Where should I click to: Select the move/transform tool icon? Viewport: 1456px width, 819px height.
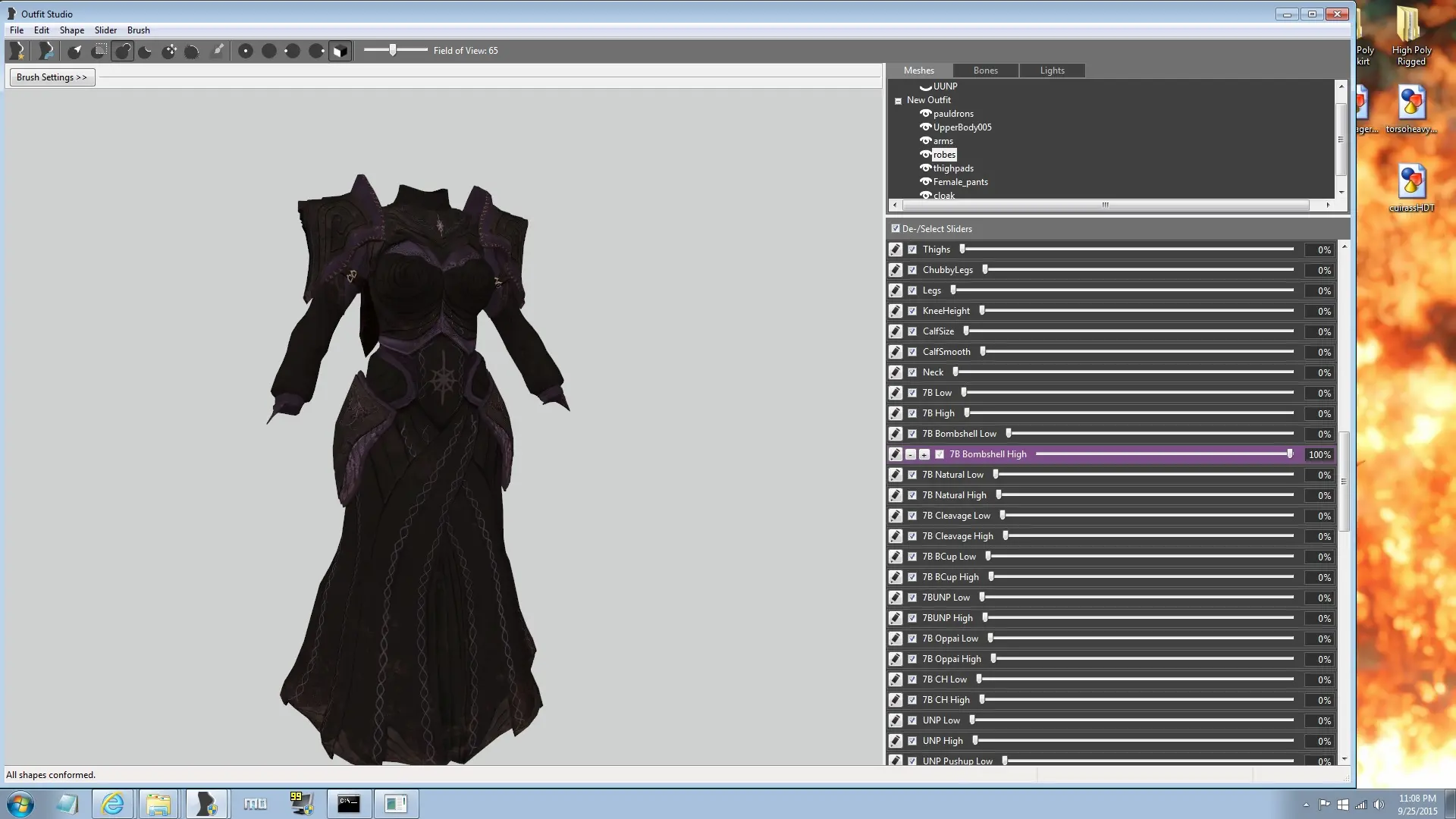(169, 51)
